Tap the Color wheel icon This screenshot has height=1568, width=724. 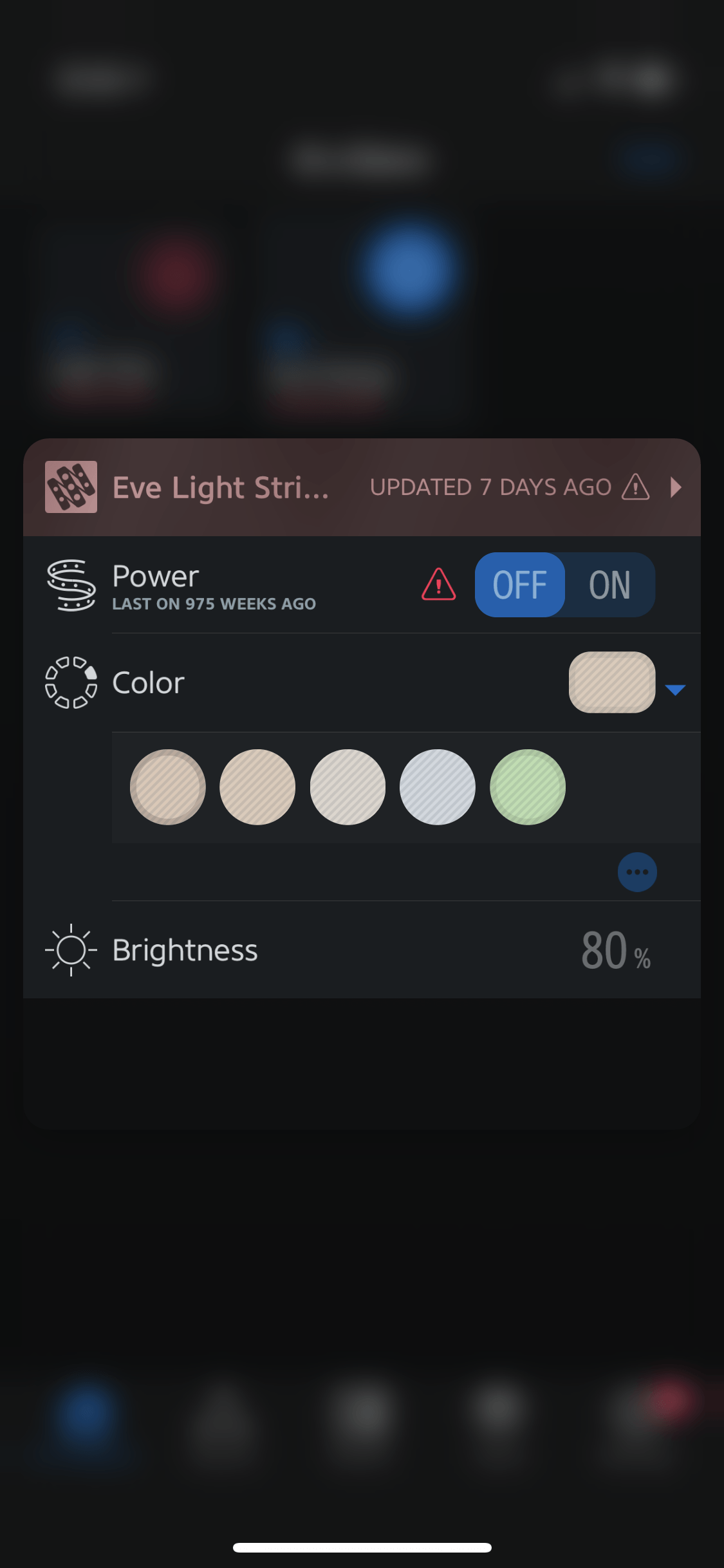pos(71,682)
